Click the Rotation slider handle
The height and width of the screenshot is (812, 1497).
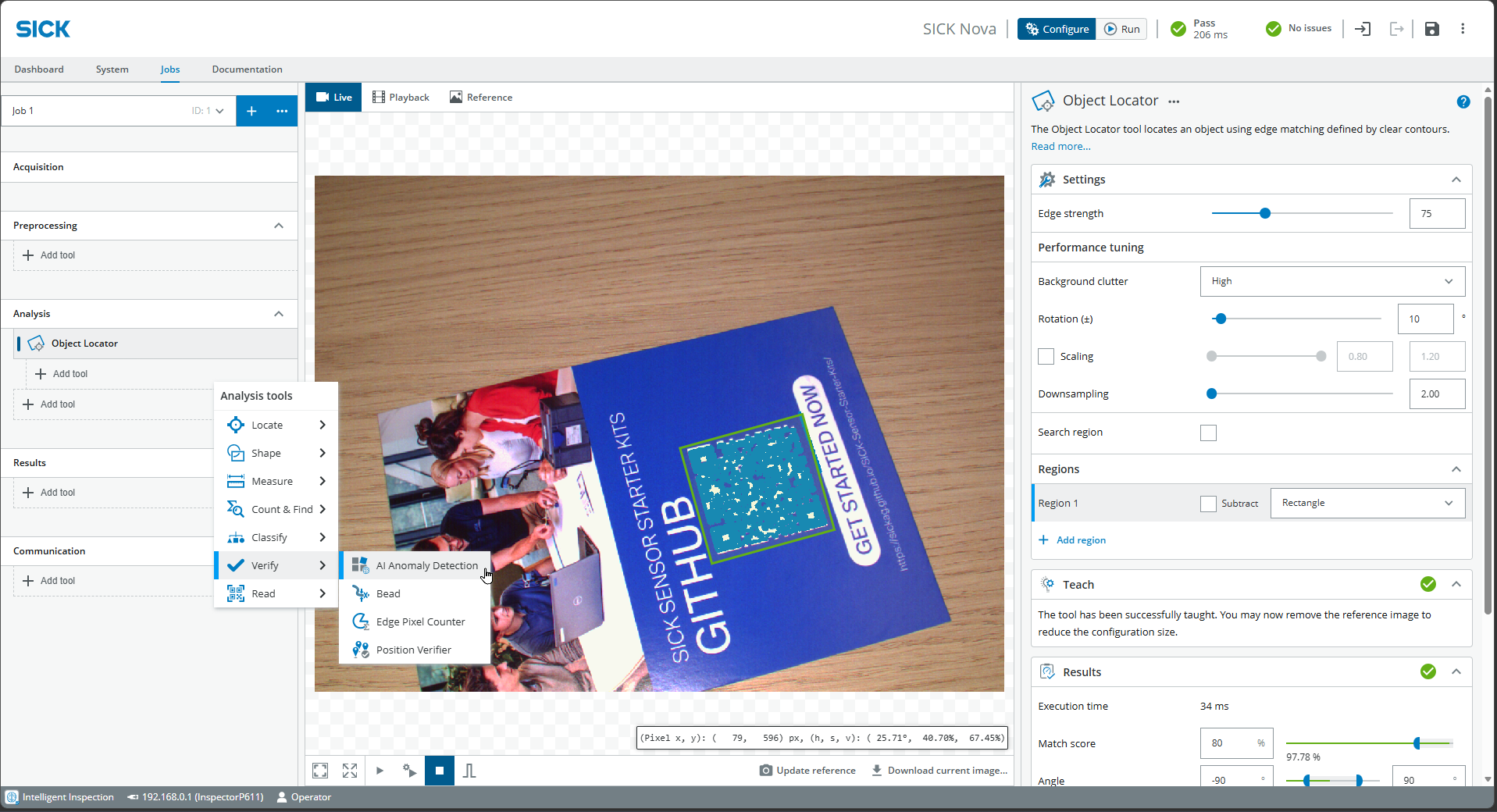pos(1221,319)
